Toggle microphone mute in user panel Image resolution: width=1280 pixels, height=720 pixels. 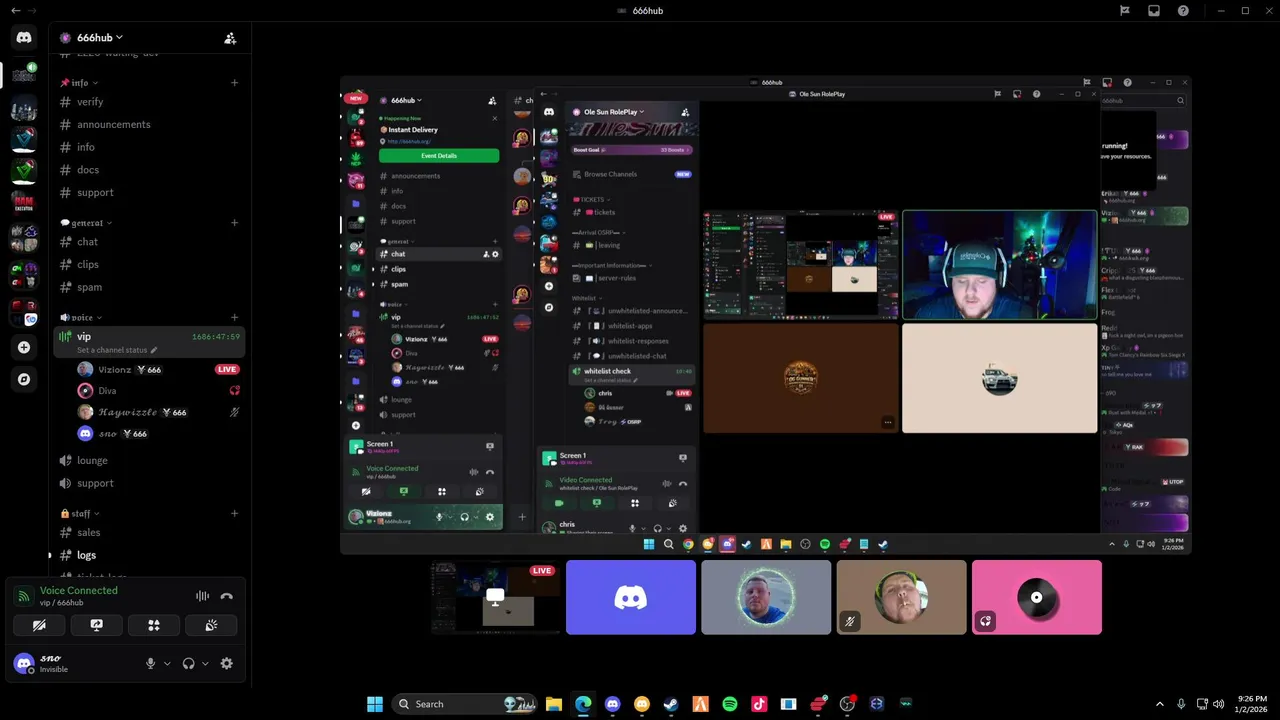[151, 663]
